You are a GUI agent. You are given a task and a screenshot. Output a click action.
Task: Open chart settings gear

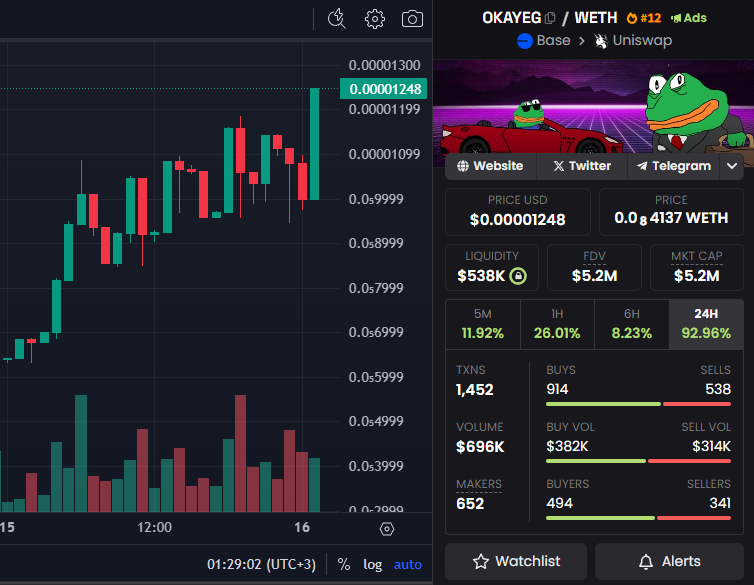(375, 19)
